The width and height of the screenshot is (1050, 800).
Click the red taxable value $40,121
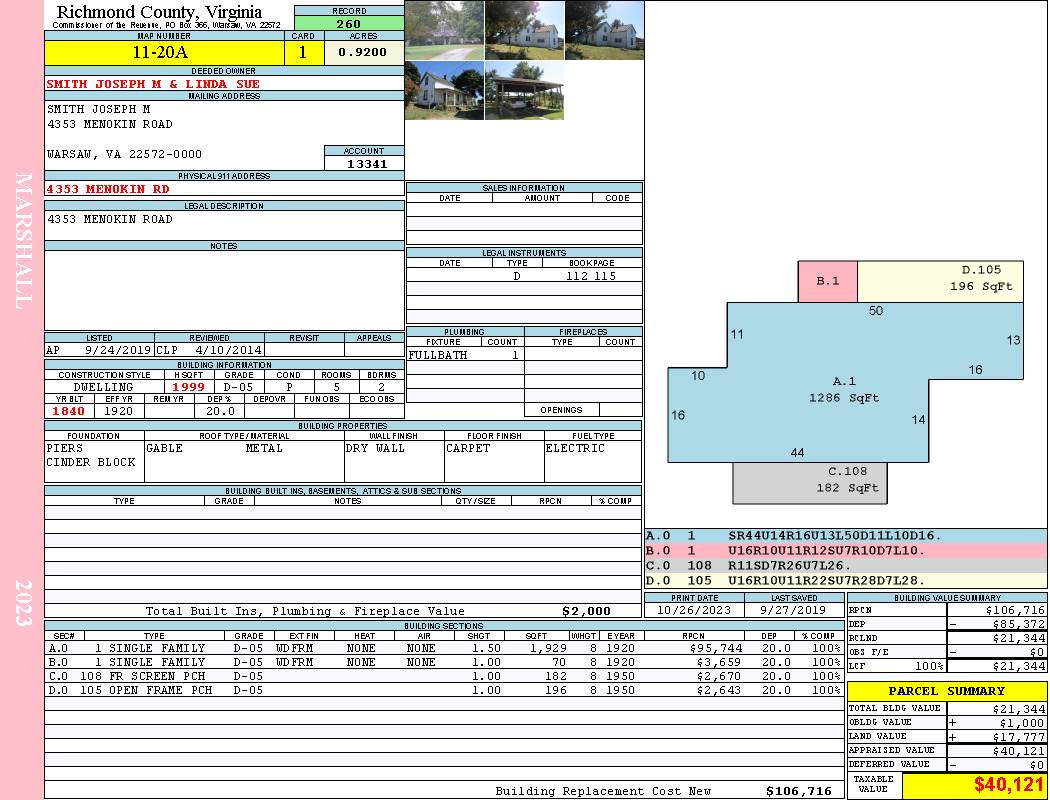point(1008,785)
